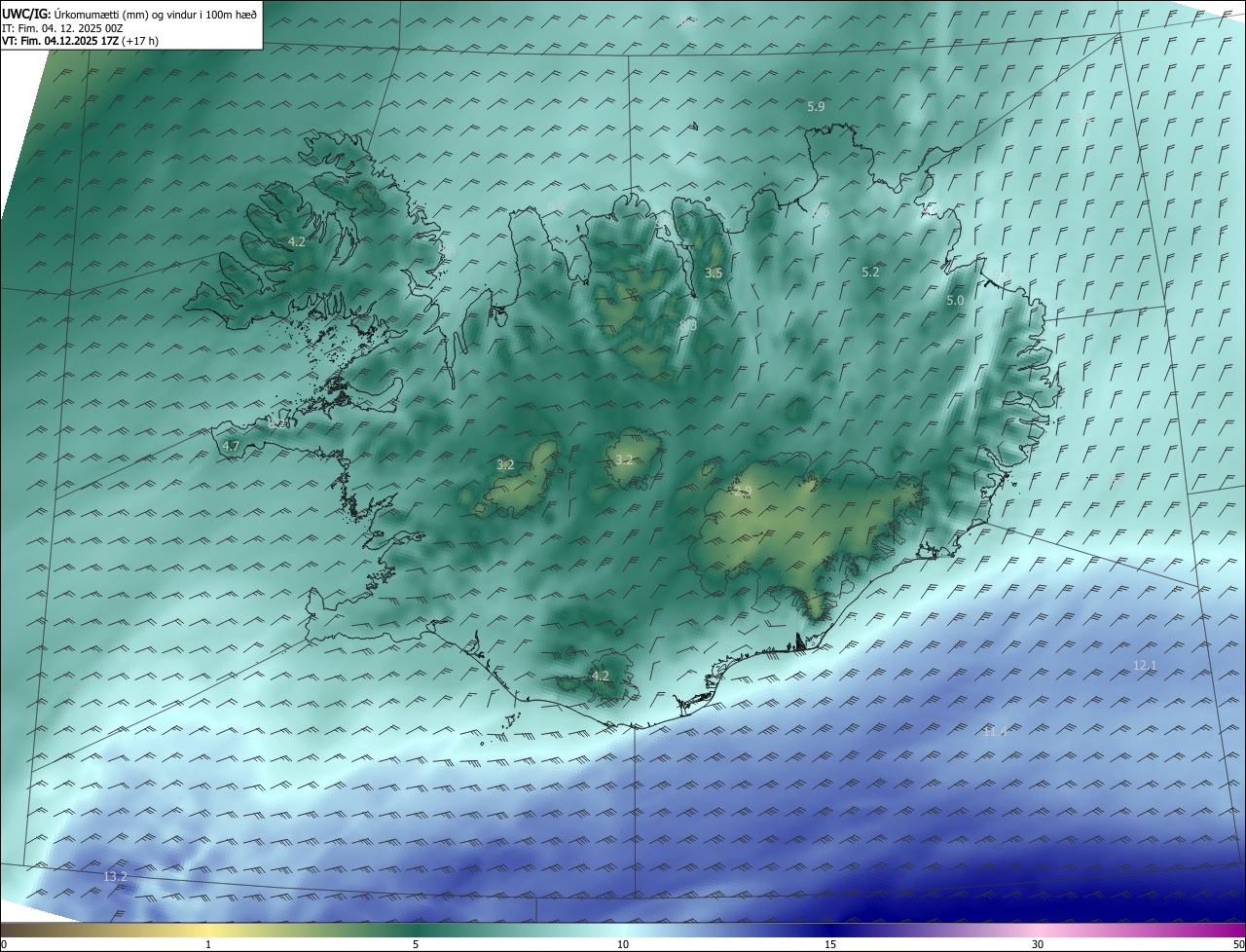Click the 3.5 value label in north Iceland
This screenshot has width=1246, height=952.
coord(714,273)
